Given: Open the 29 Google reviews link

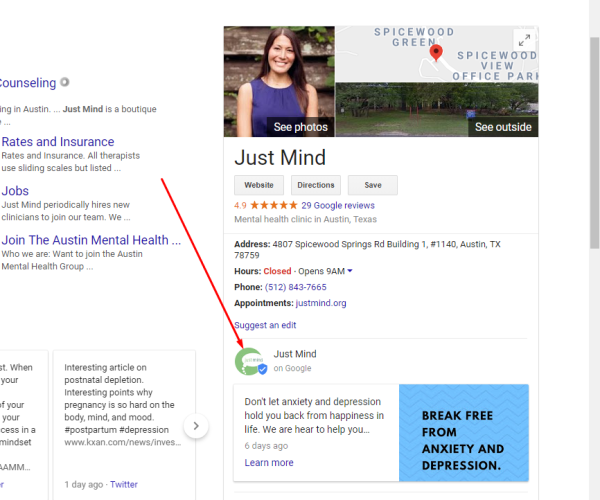Looking at the screenshot, I should pos(338,205).
